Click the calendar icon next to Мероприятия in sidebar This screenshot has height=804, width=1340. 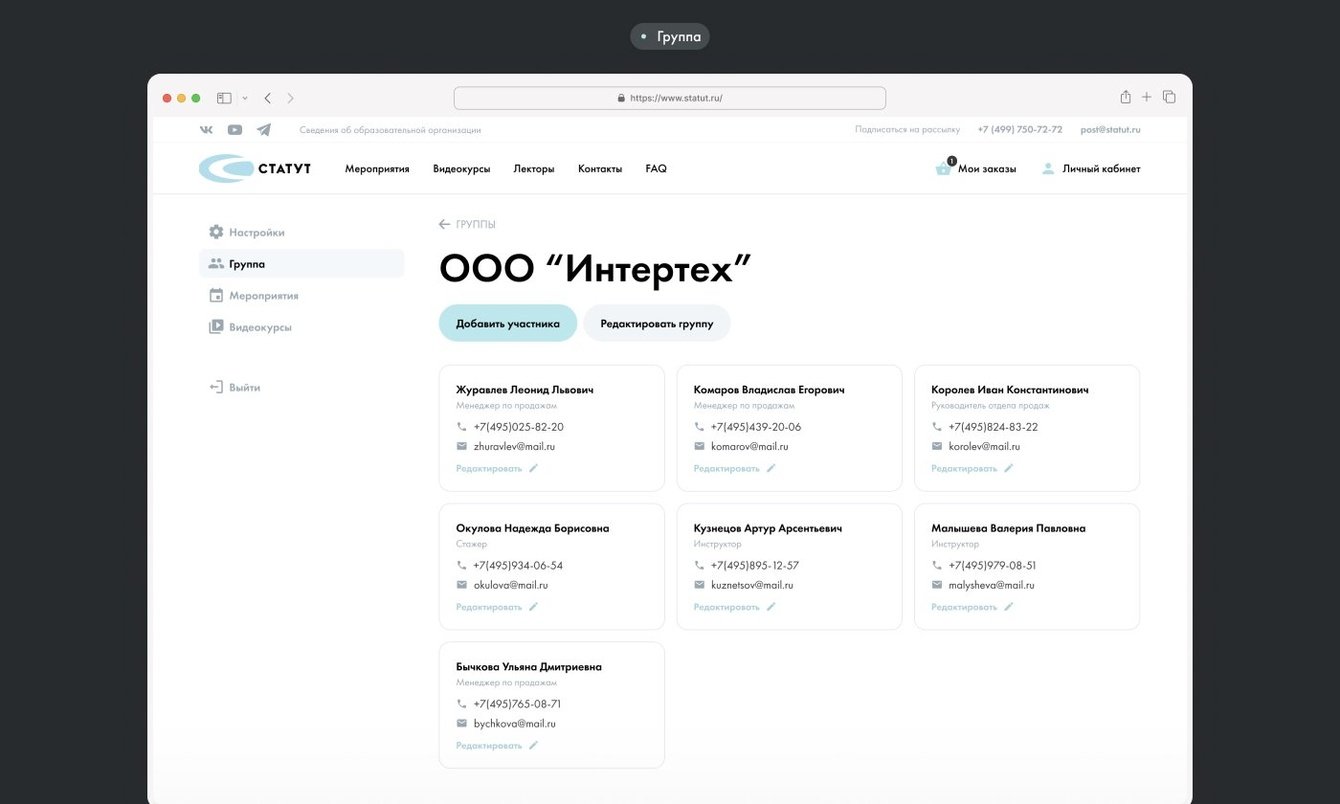pos(216,295)
